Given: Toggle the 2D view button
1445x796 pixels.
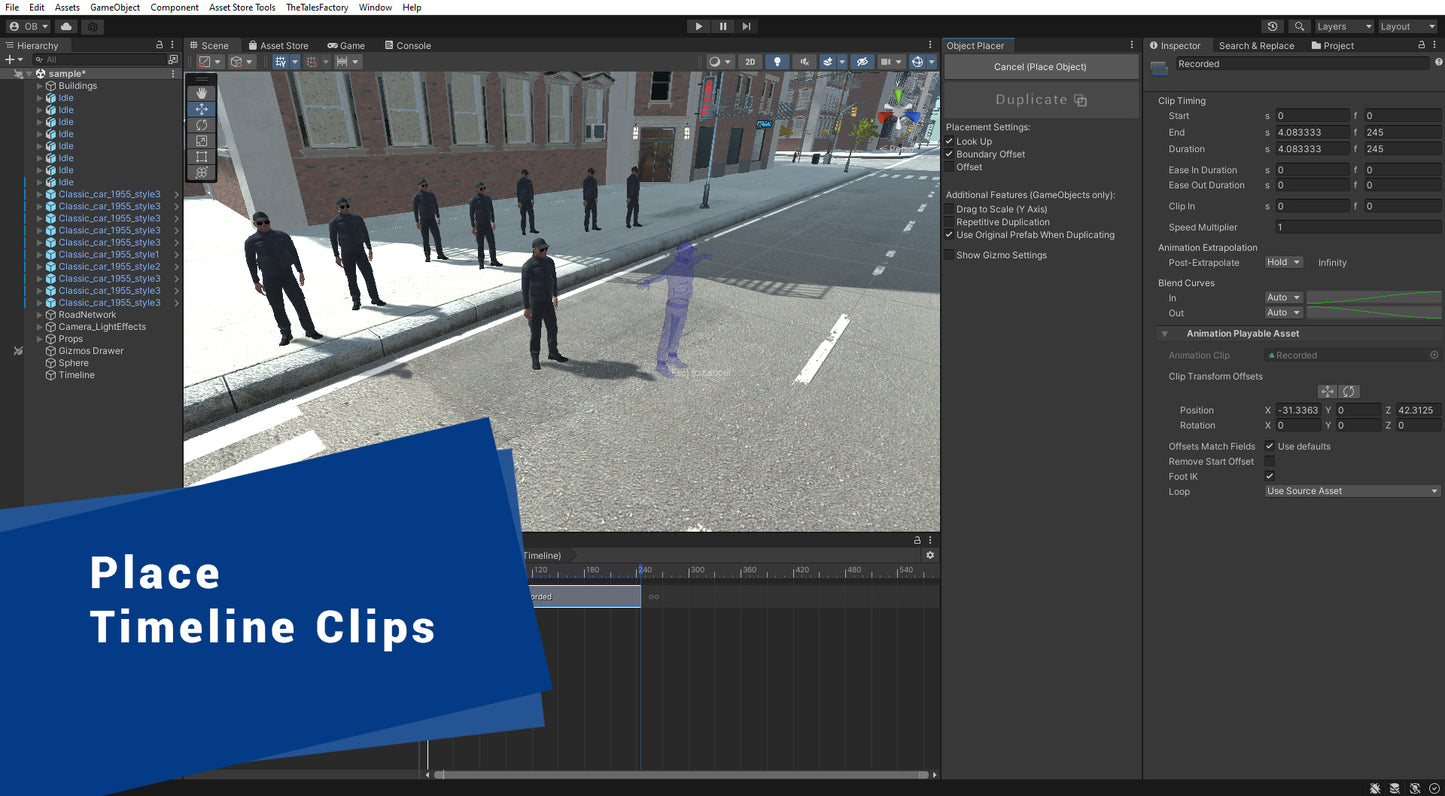Looking at the screenshot, I should [749, 62].
